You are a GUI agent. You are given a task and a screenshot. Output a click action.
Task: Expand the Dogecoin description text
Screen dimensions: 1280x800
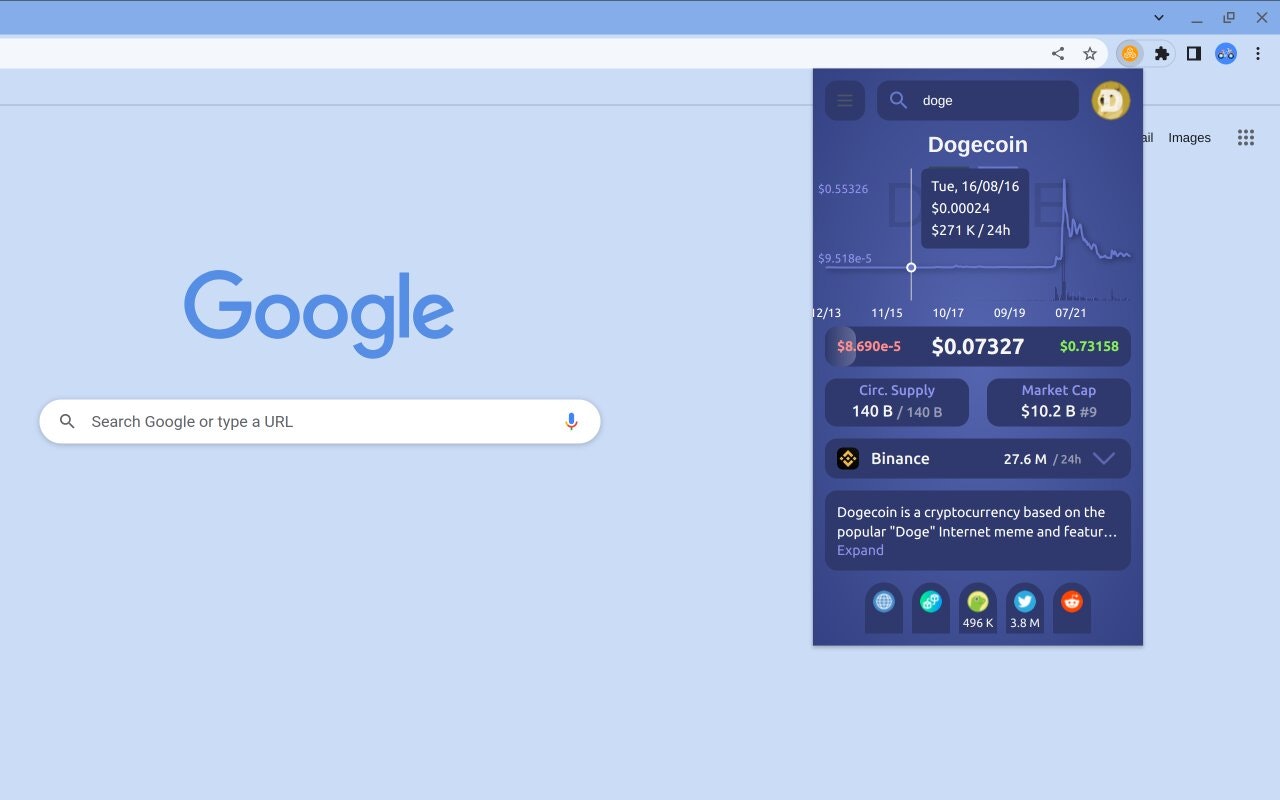coord(860,550)
